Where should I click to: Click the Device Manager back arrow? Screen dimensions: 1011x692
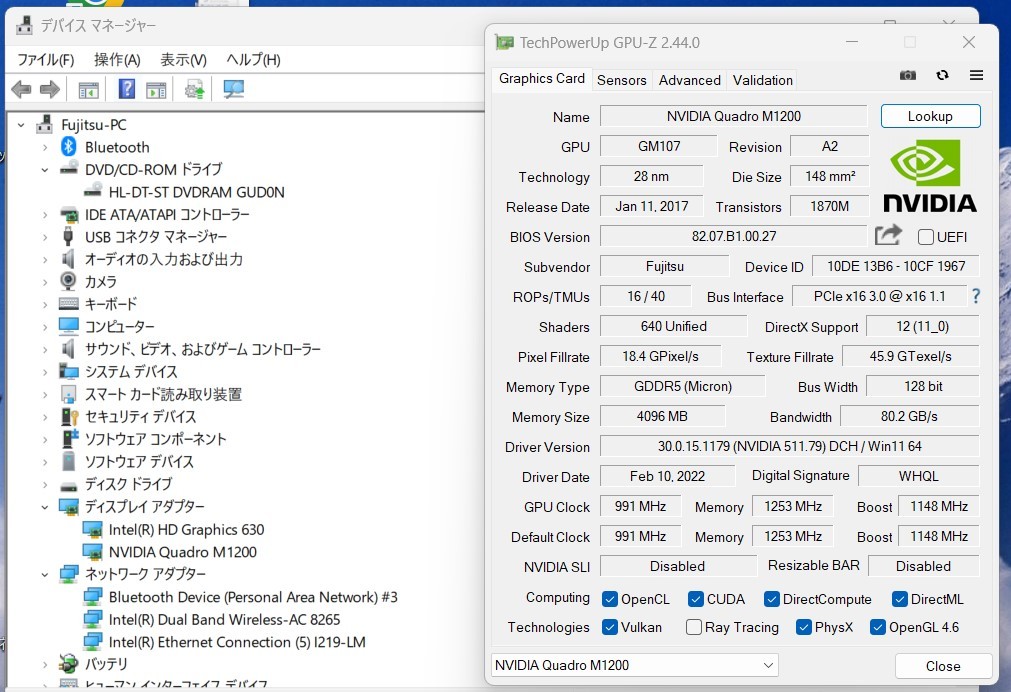click(x=21, y=89)
